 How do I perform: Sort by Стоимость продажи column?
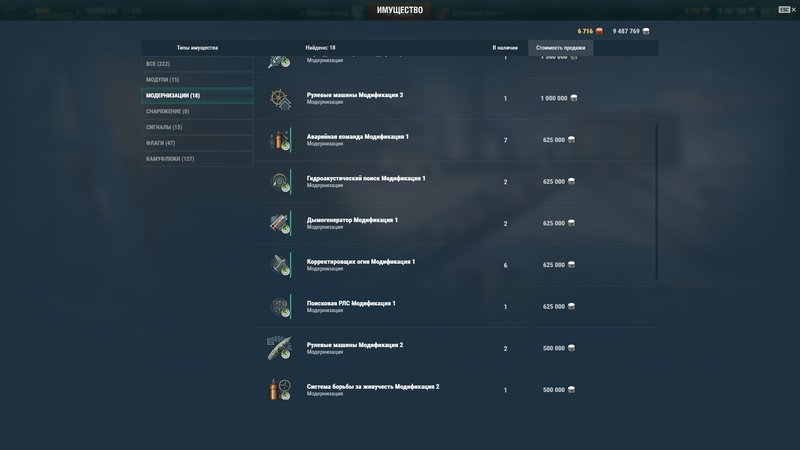pyautogui.click(x=560, y=47)
